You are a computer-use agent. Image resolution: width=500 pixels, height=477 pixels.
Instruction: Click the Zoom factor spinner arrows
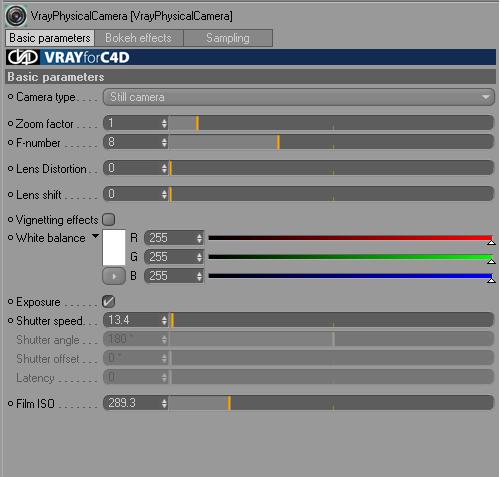tap(164, 123)
